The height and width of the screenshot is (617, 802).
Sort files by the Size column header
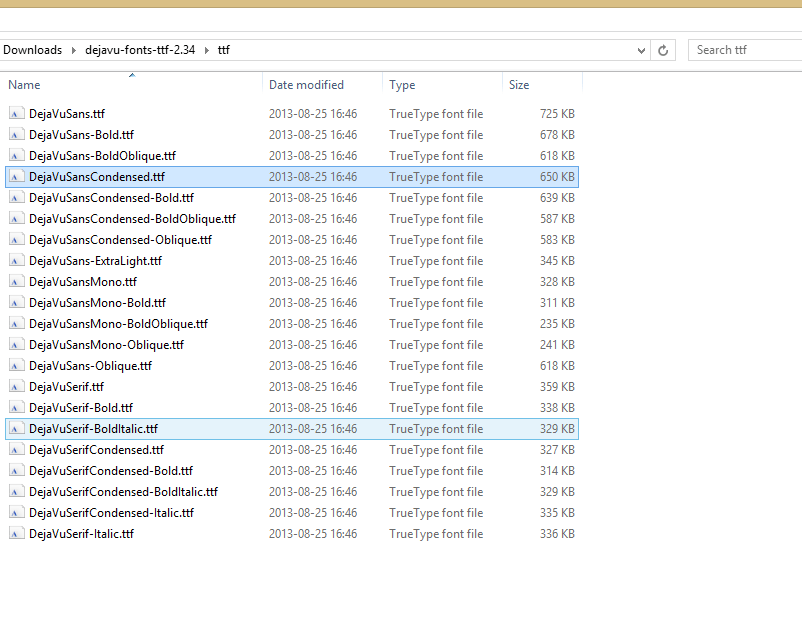519,85
